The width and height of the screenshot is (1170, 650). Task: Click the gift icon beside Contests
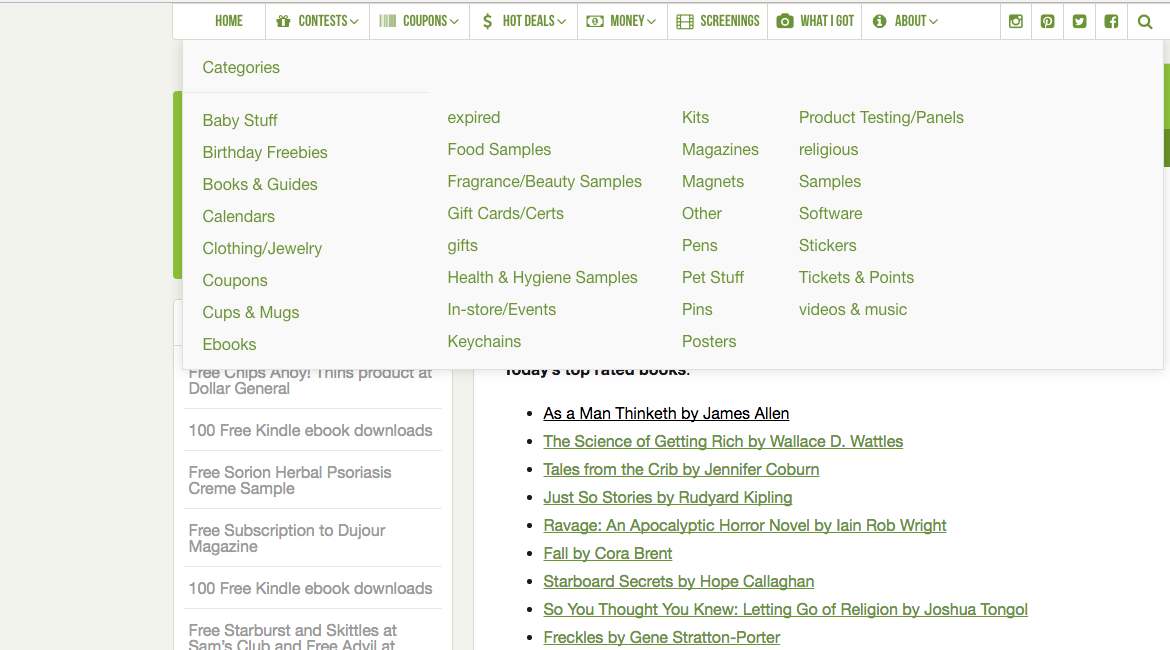pos(283,21)
